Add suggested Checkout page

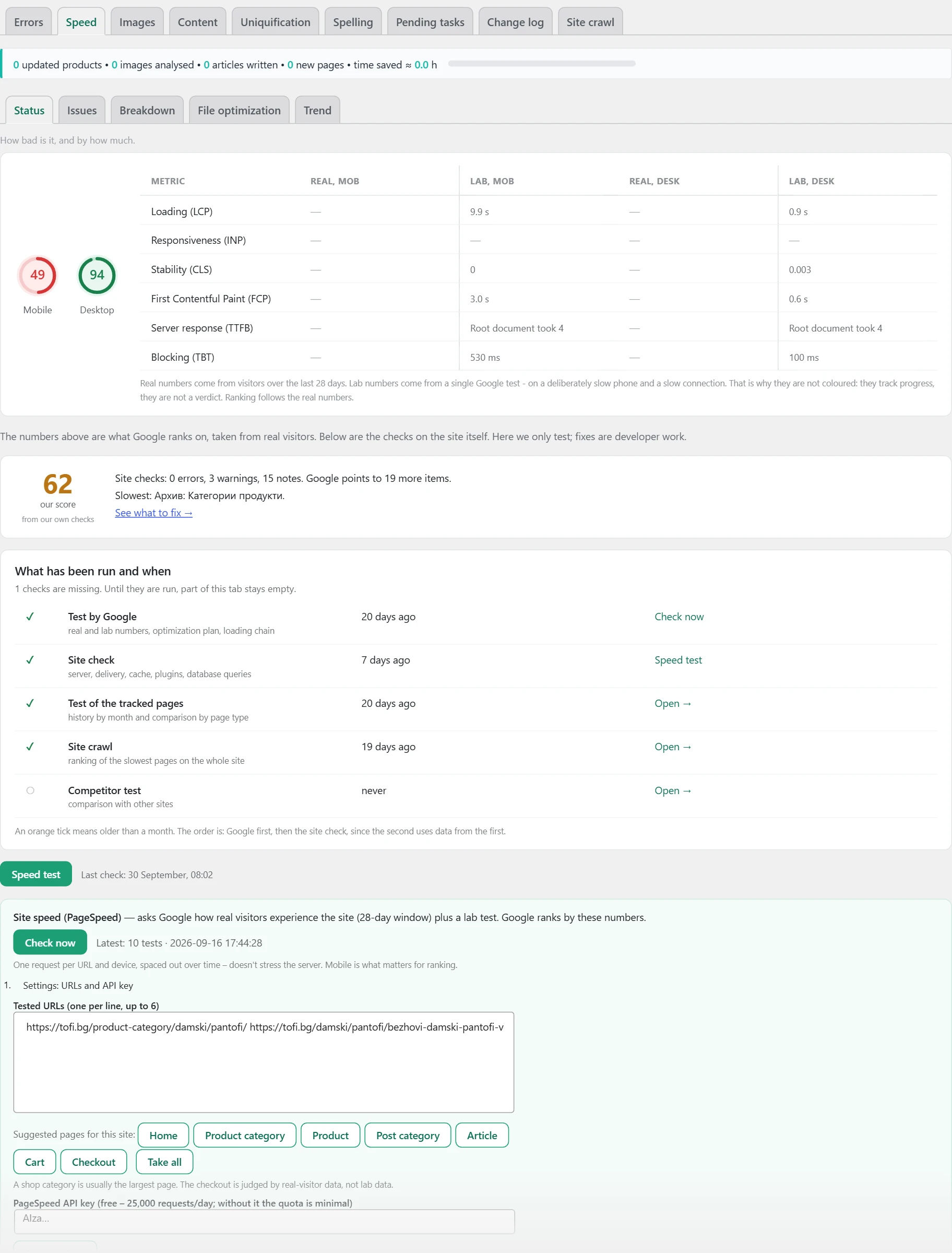tap(93, 1162)
